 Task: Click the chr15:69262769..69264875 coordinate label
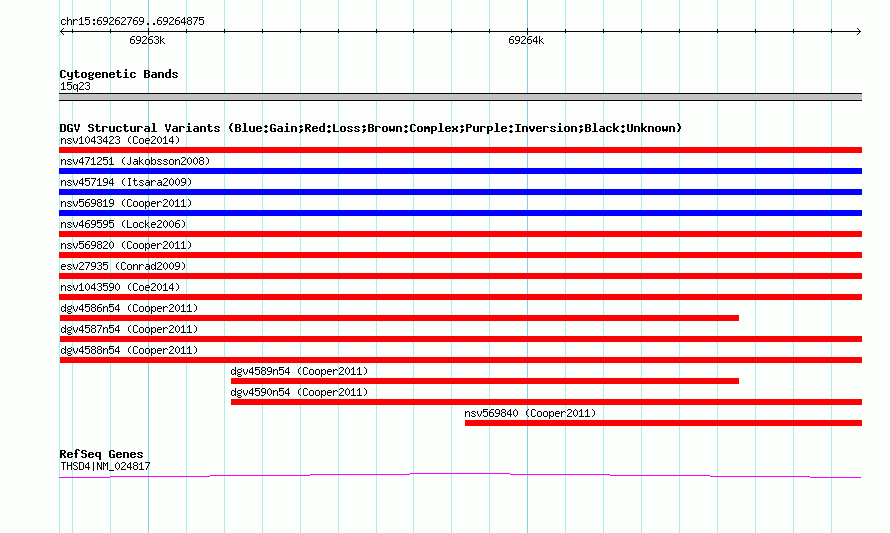132,22
